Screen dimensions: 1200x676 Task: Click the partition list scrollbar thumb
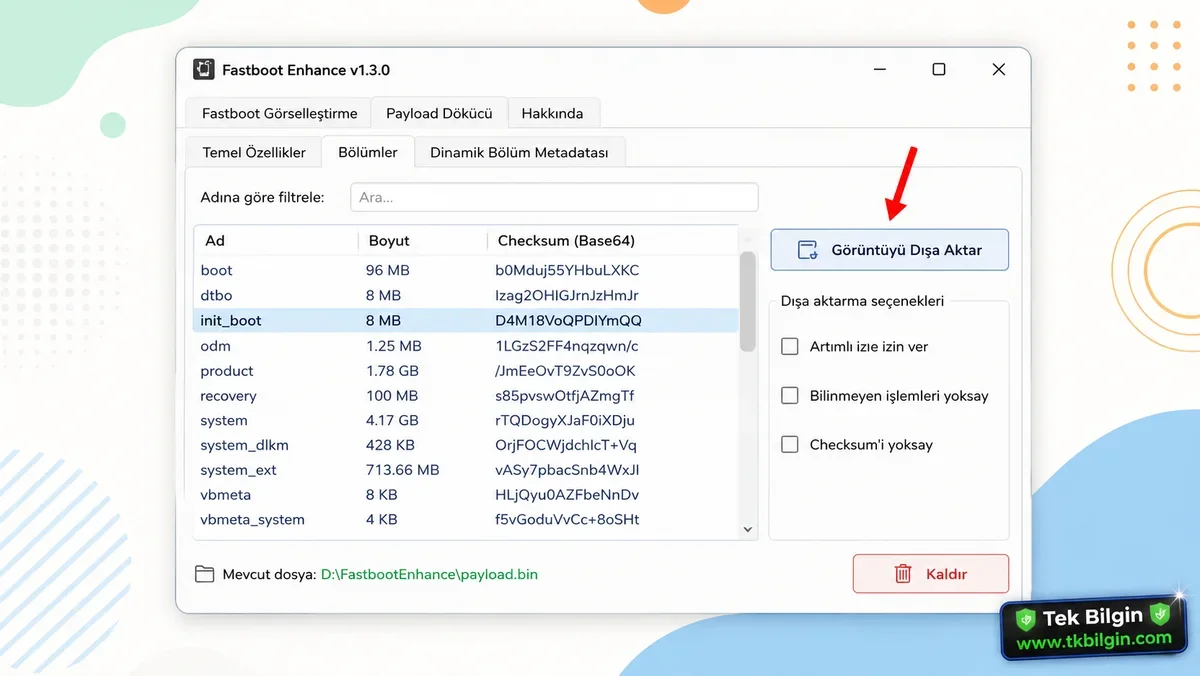pos(748,301)
